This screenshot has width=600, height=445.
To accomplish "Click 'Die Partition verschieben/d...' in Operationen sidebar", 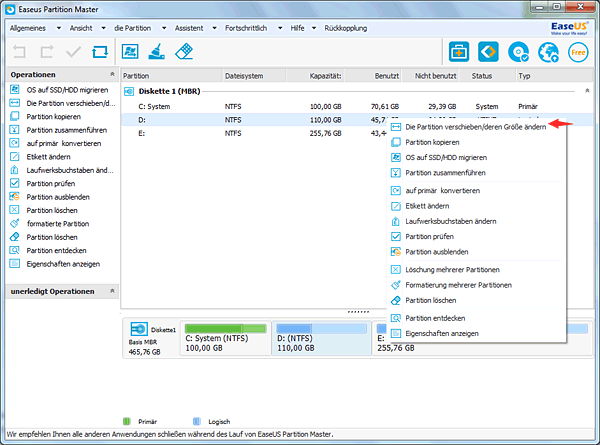I will point(71,103).
